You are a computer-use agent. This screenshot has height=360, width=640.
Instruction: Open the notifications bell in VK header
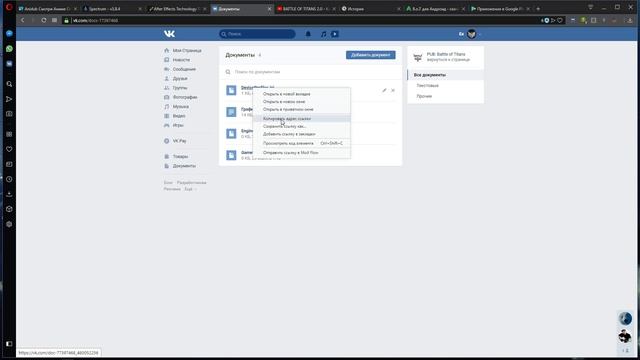point(308,34)
